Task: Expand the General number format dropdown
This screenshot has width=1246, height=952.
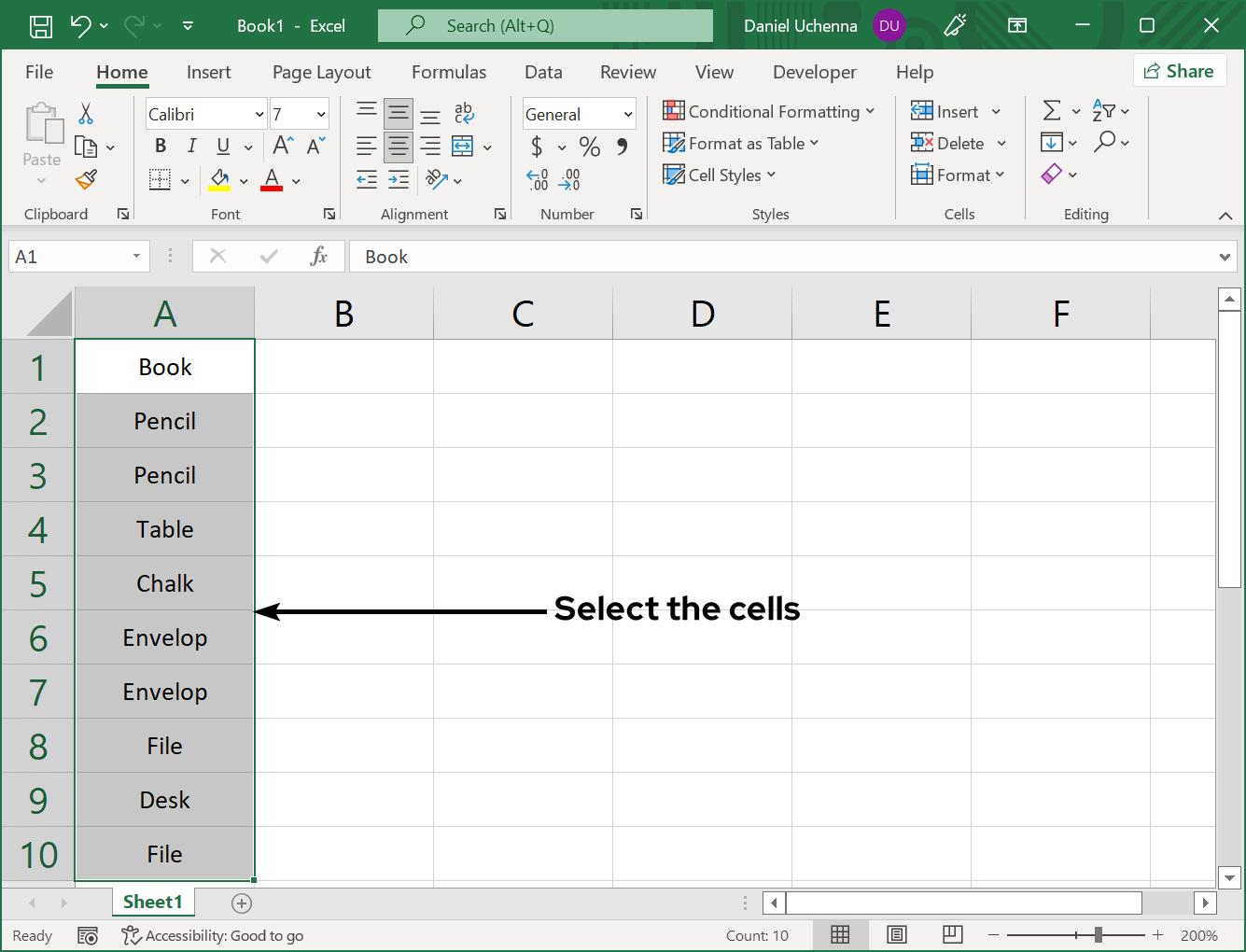Action: pyautogui.click(x=628, y=115)
